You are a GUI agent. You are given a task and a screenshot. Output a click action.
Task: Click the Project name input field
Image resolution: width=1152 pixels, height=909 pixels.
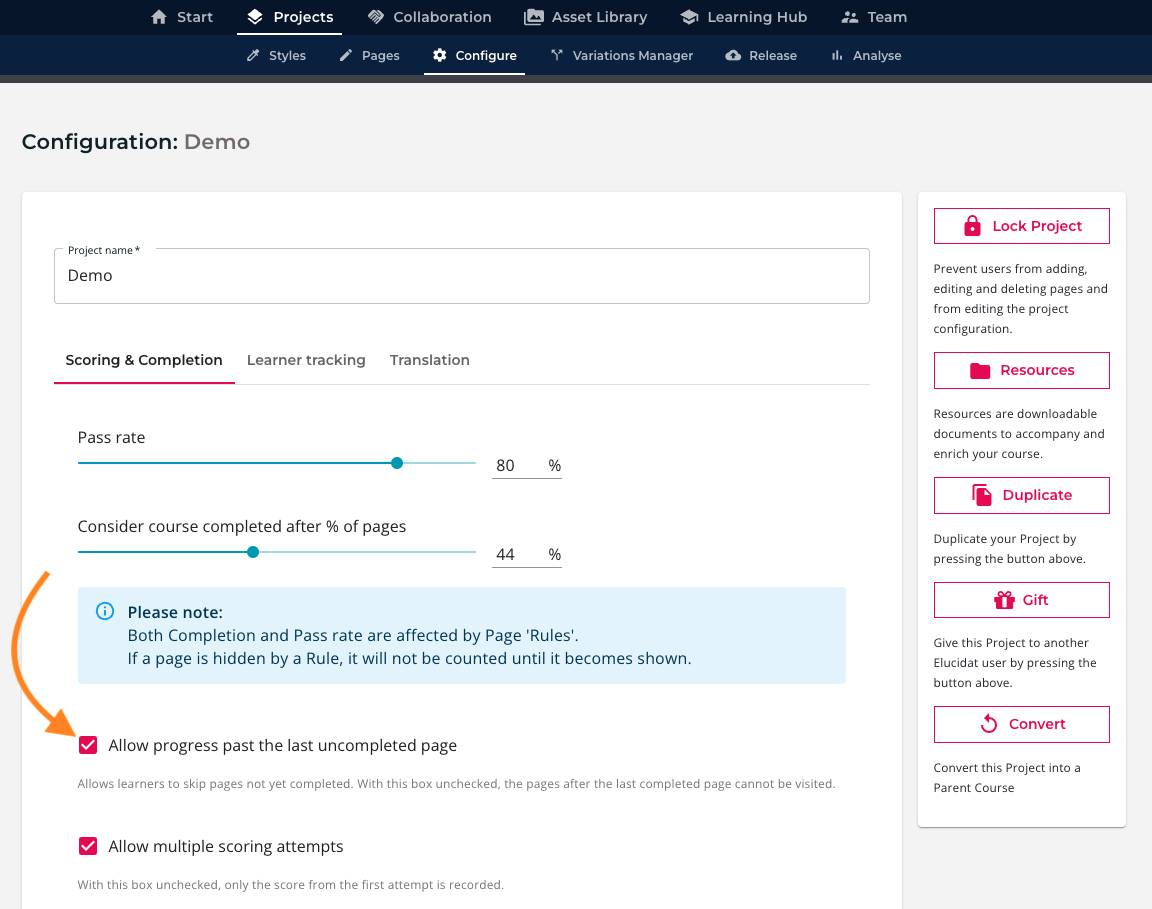pyautogui.click(x=461, y=276)
